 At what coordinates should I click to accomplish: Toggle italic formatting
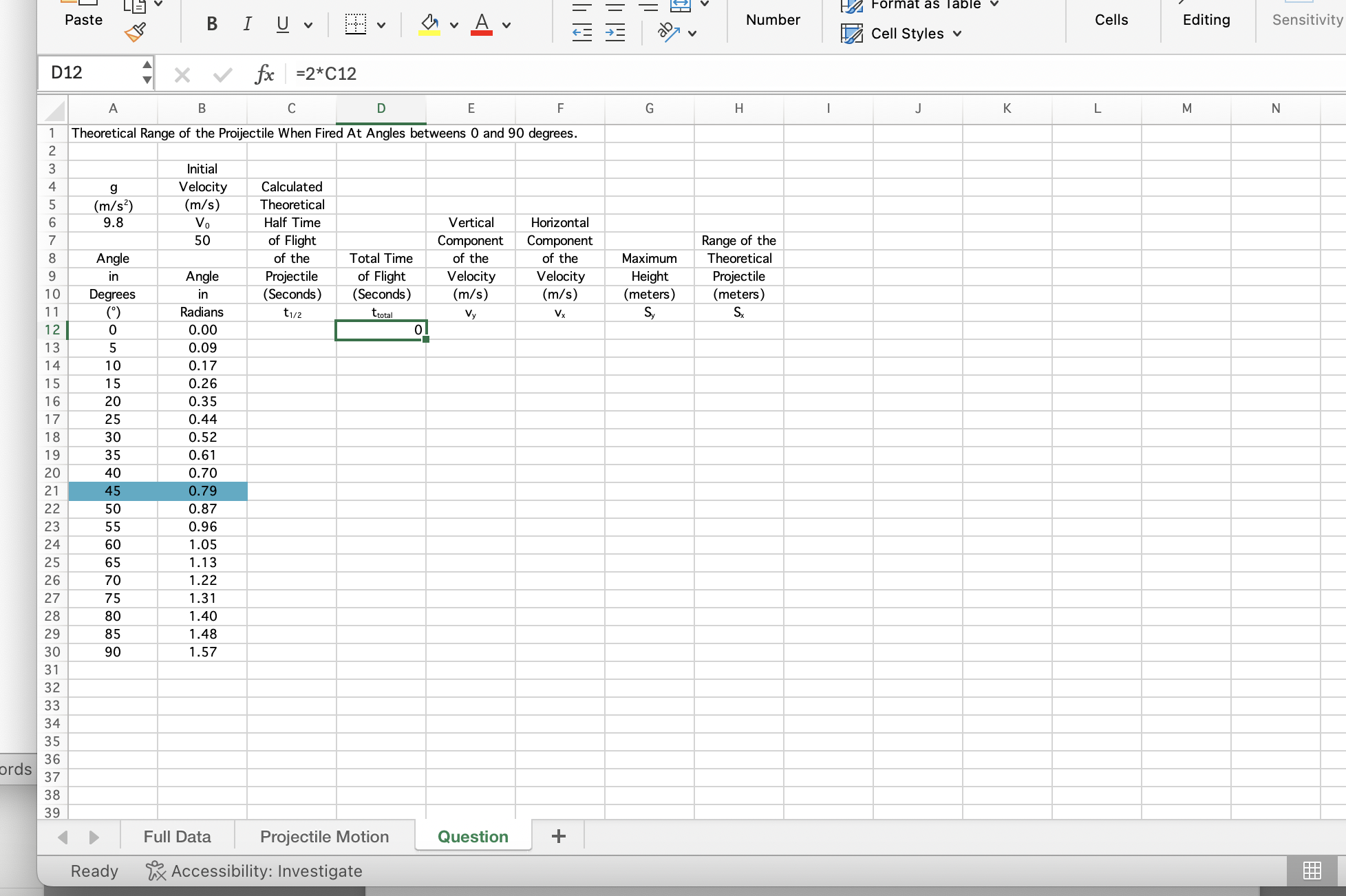(247, 25)
